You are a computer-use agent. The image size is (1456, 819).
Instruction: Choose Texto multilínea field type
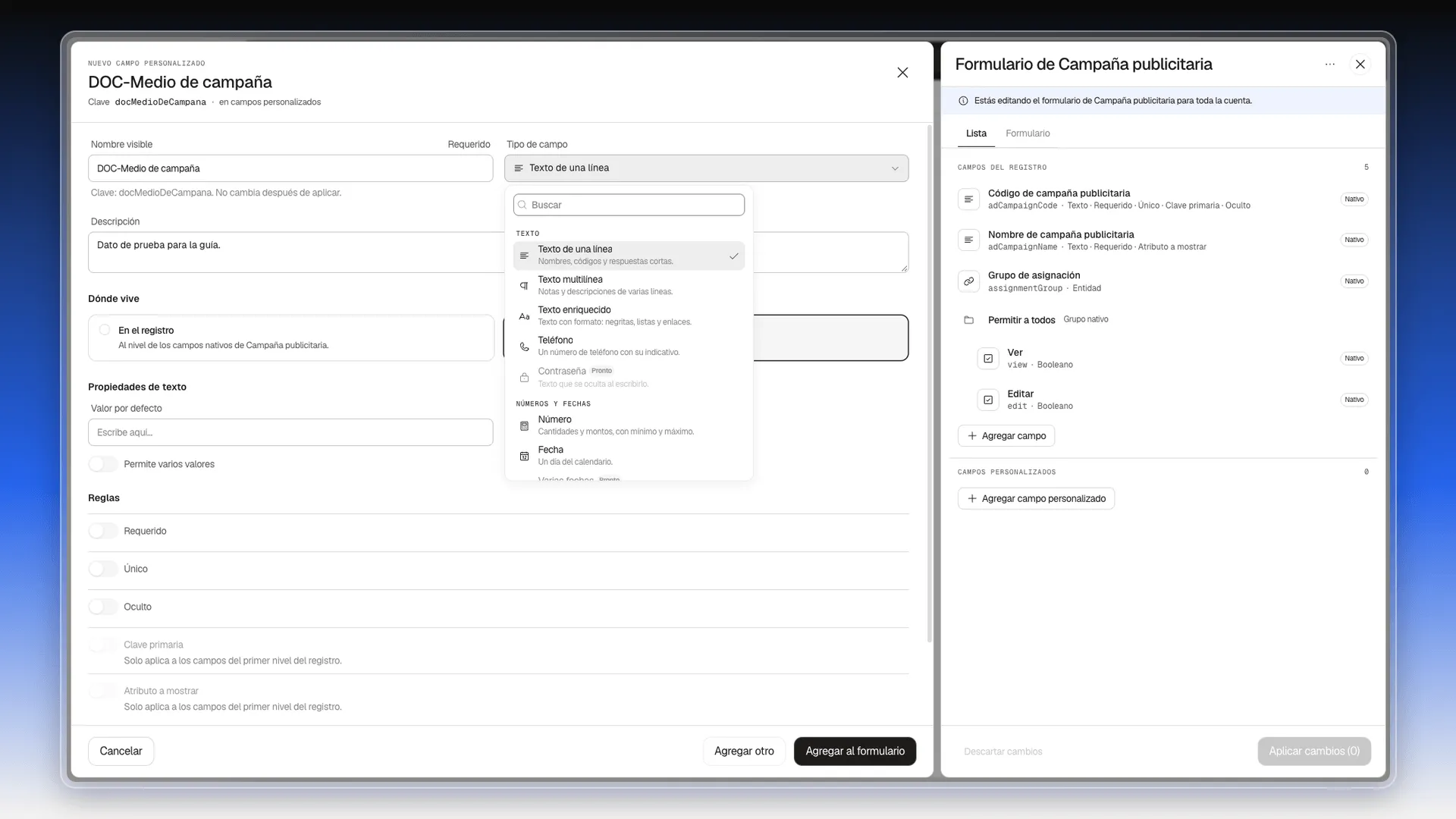(x=629, y=286)
